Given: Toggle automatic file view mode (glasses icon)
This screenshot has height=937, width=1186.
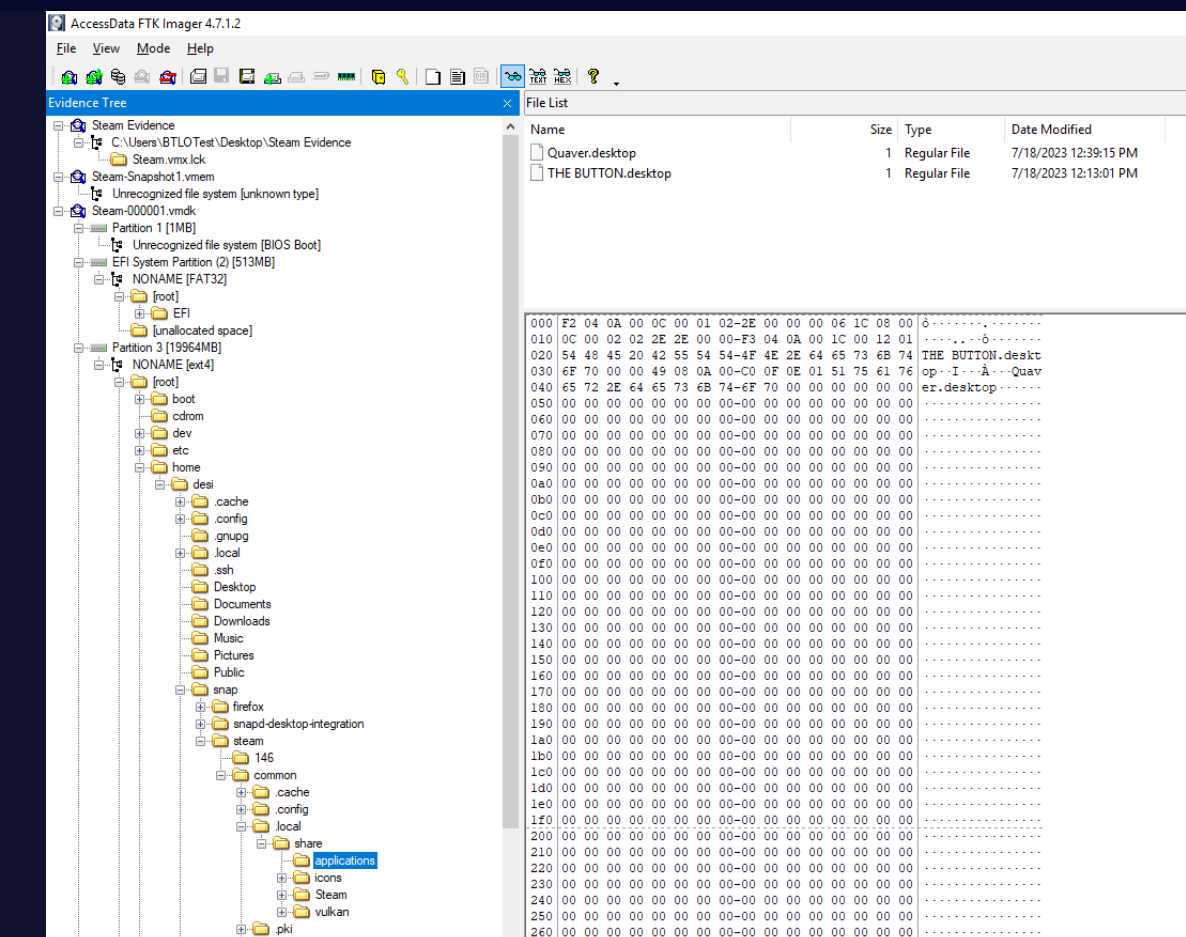Looking at the screenshot, I should (512, 77).
